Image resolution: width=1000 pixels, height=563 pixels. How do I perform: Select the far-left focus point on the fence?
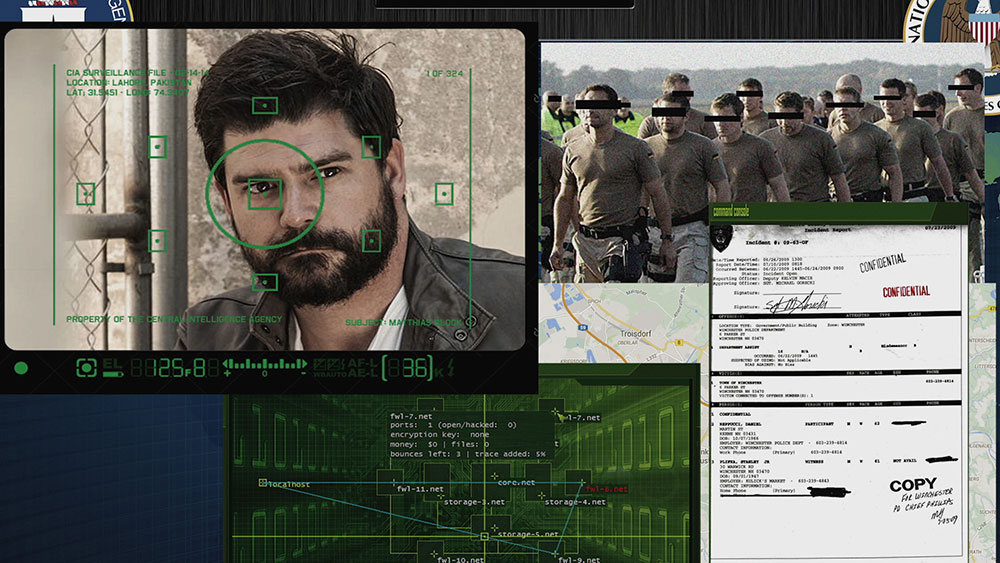[86, 194]
